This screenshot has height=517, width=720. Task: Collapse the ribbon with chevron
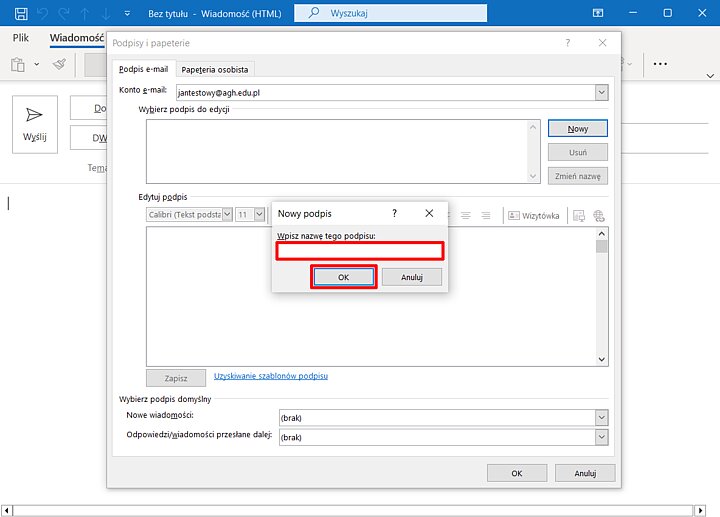point(710,76)
